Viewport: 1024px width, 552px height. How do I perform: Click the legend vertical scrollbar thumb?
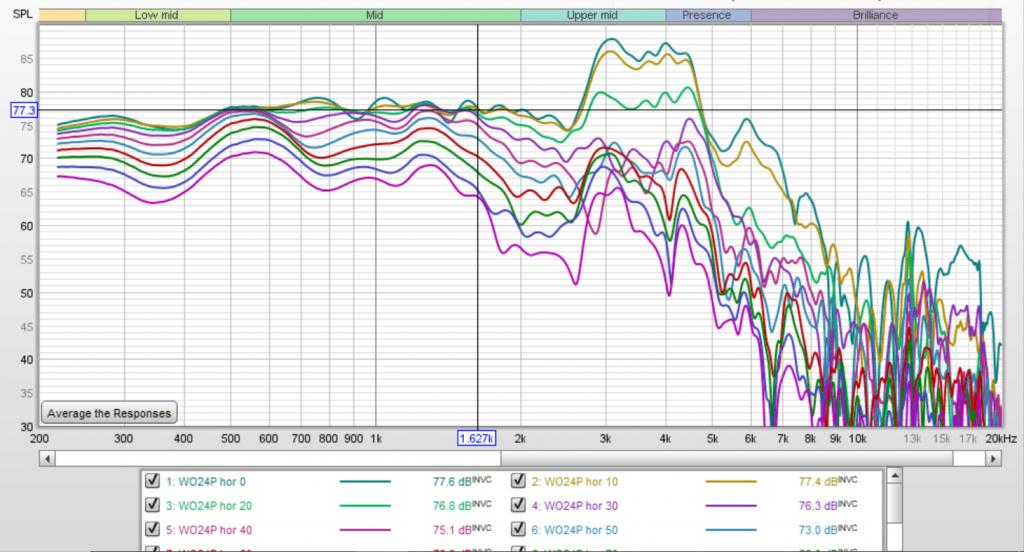point(895,504)
